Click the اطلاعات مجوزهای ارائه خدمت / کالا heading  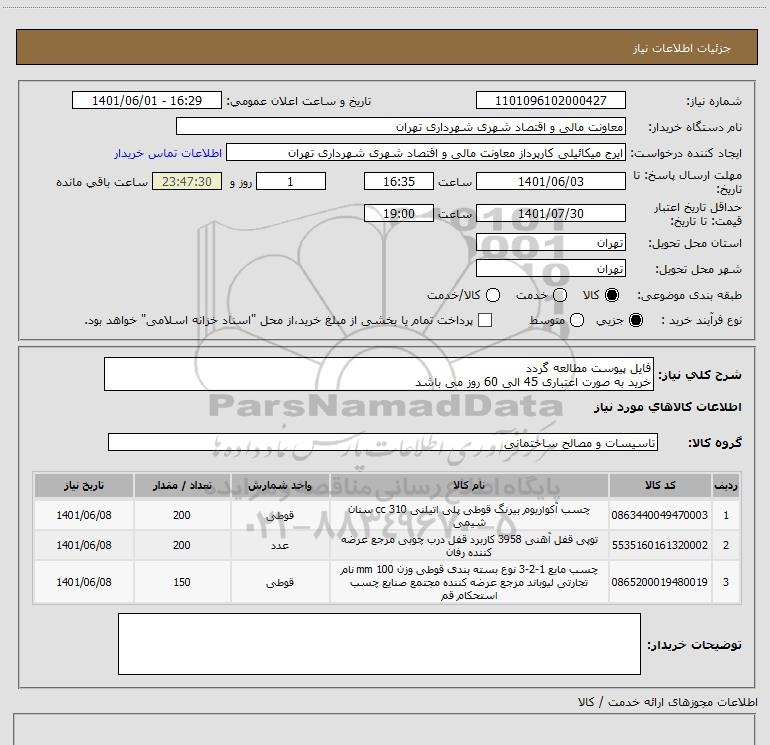(x=667, y=702)
